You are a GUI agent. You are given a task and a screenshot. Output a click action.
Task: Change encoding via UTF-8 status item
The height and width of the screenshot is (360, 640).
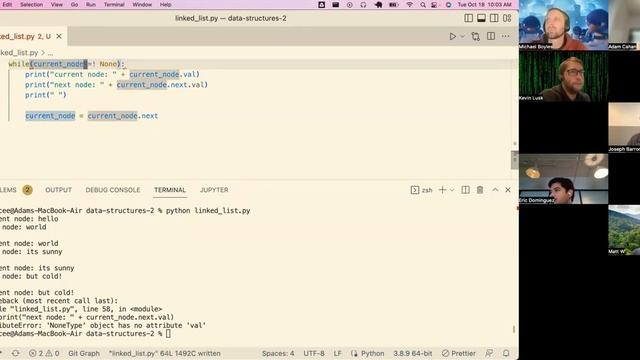[x=314, y=353]
